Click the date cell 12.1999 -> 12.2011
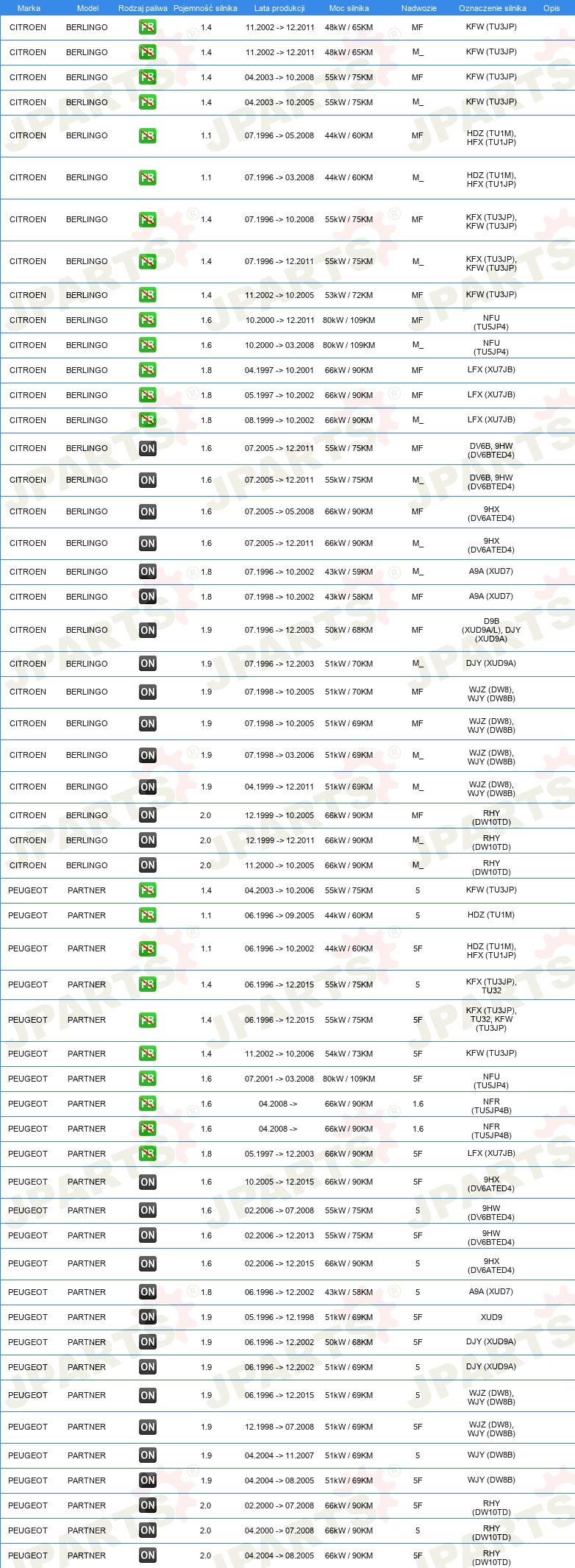This screenshot has height=1568, width=575. coord(279,840)
